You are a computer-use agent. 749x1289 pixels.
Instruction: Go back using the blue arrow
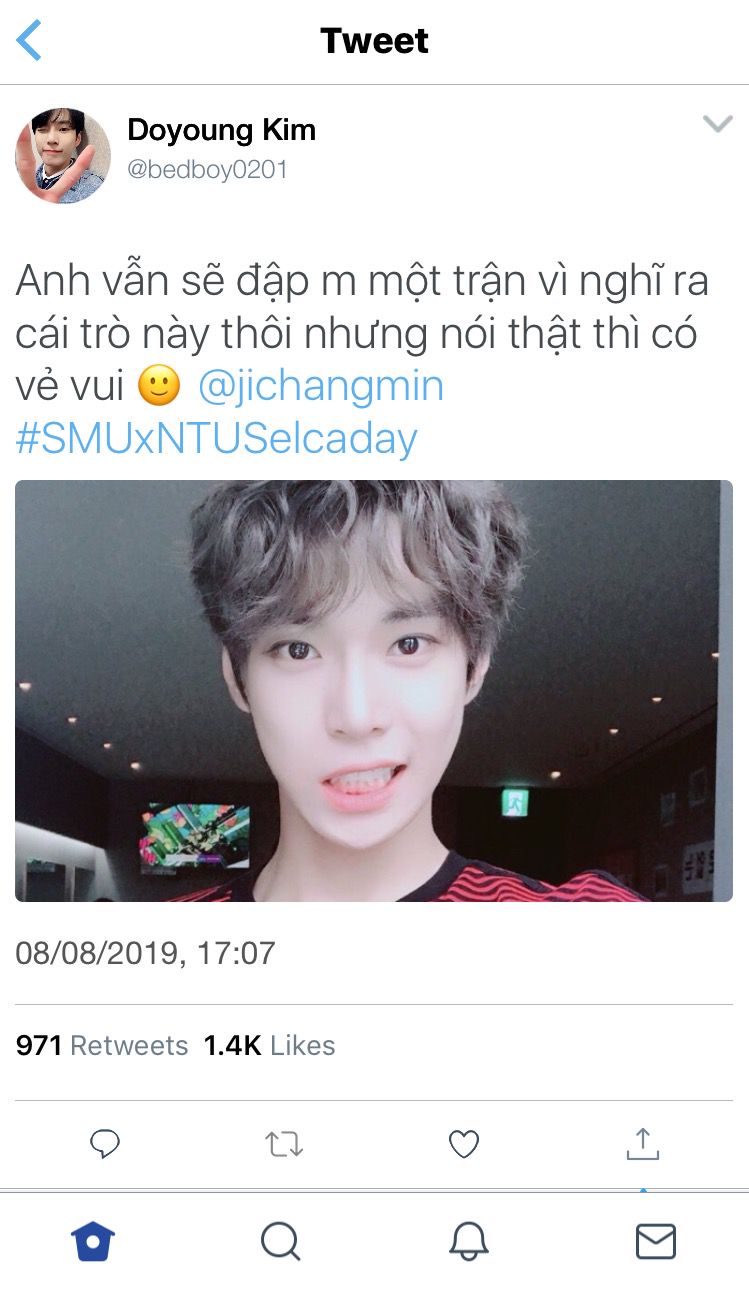click(x=29, y=40)
